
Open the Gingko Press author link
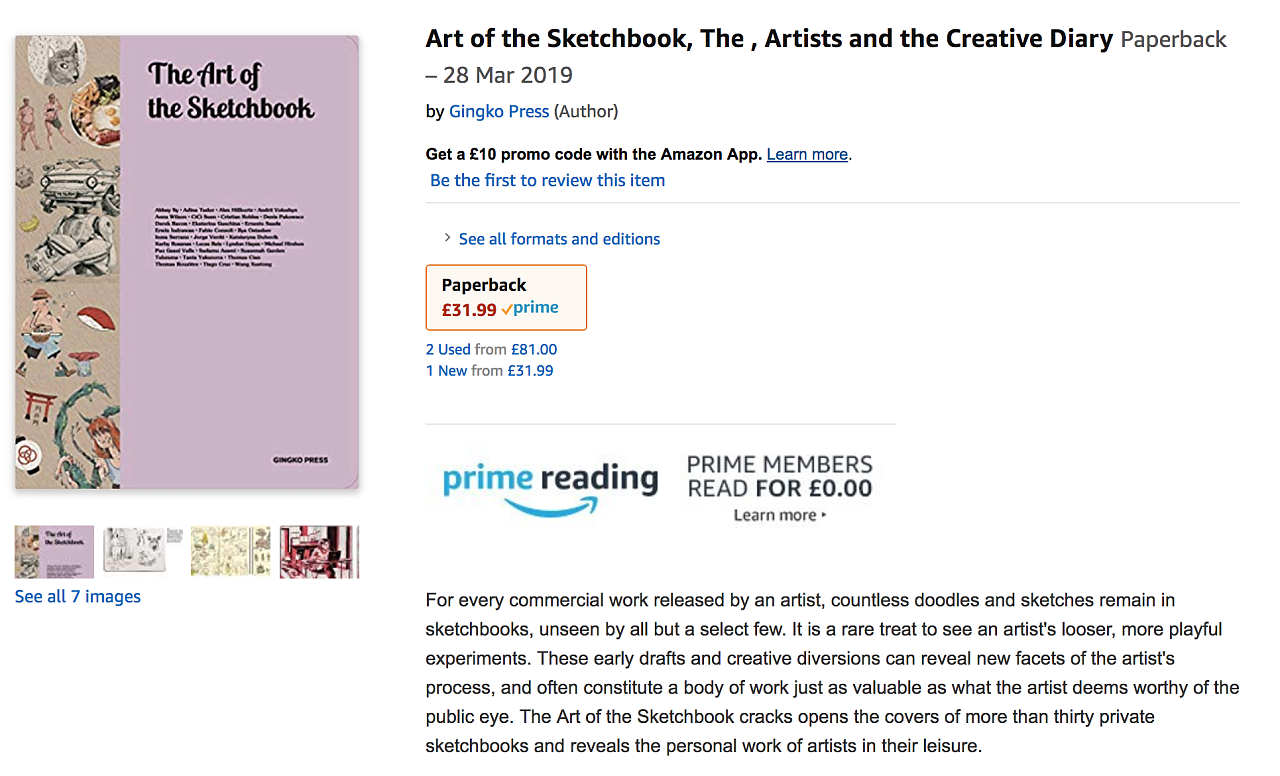pyautogui.click(x=499, y=111)
